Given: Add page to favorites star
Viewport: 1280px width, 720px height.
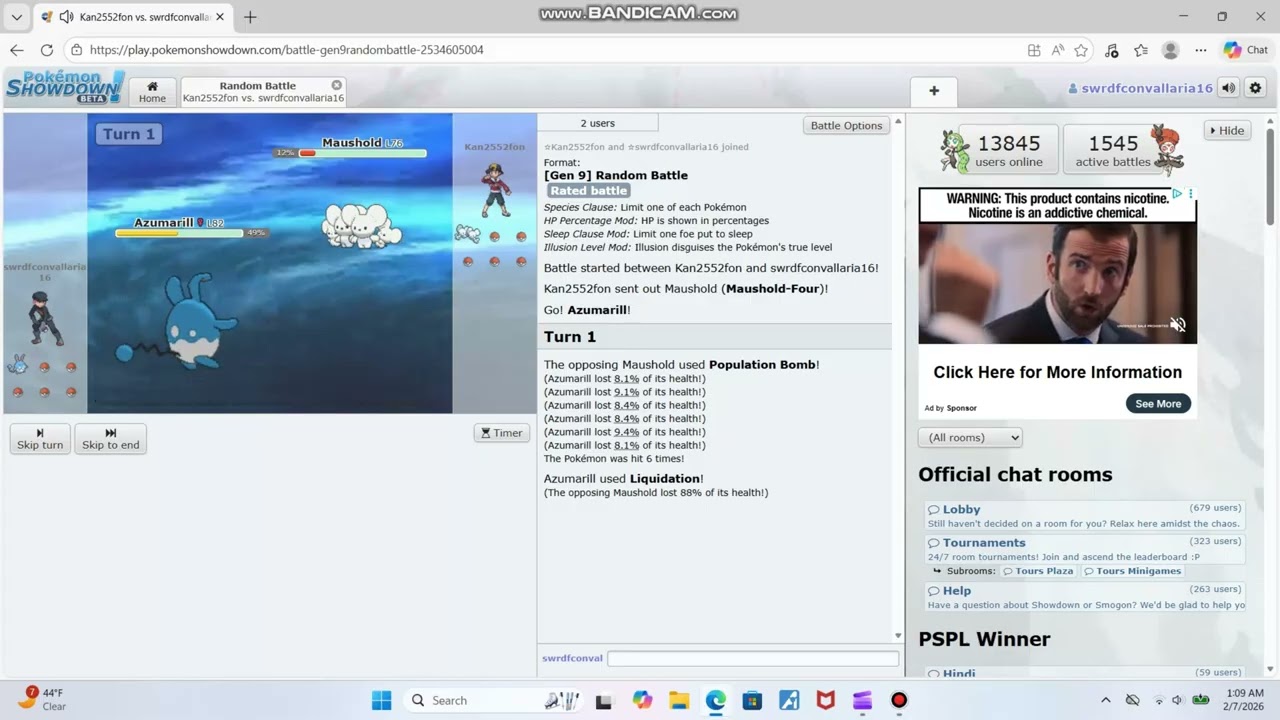Looking at the screenshot, I should [x=1081, y=50].
